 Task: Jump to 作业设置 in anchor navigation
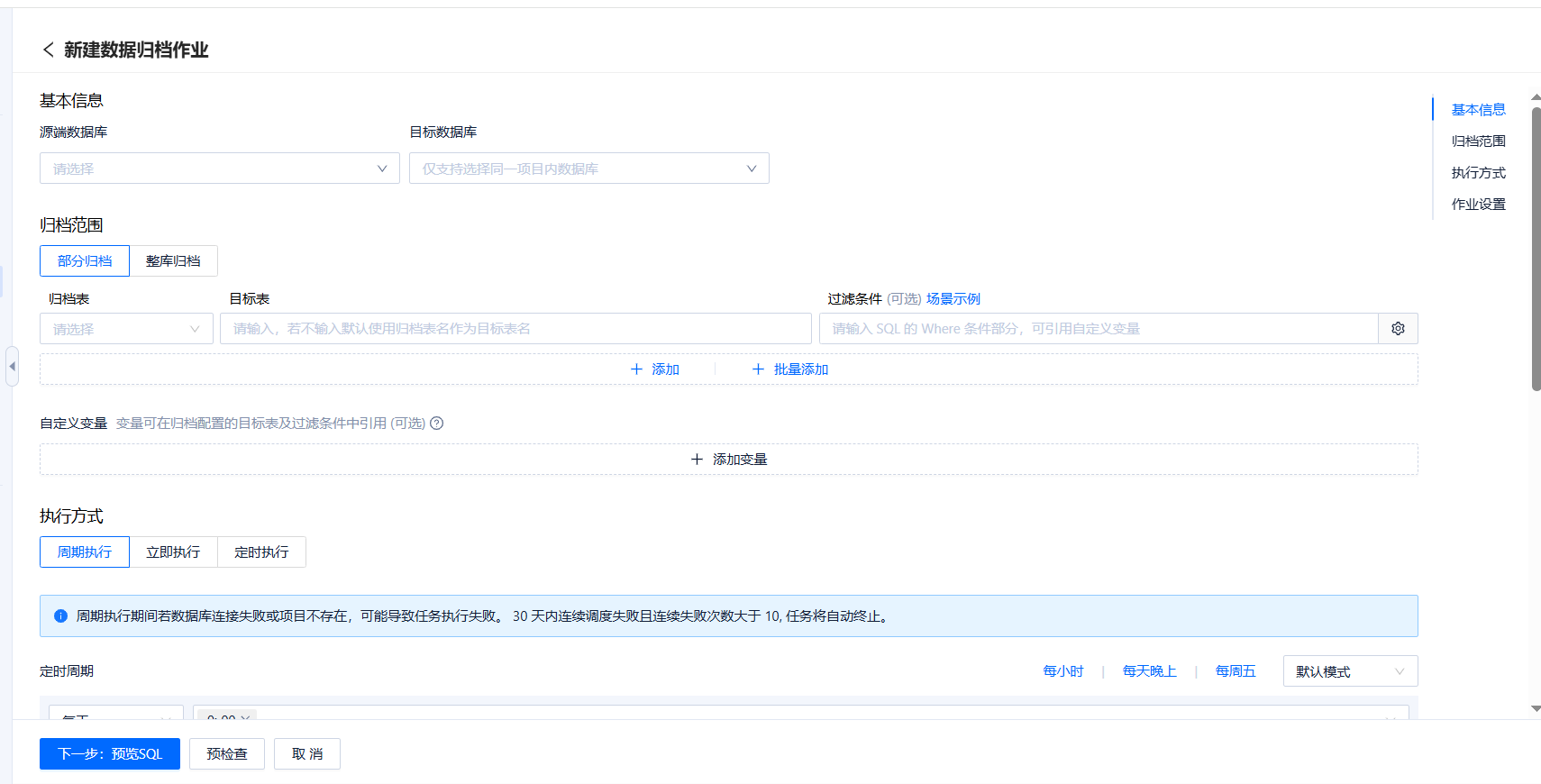tap(1478, 205)
